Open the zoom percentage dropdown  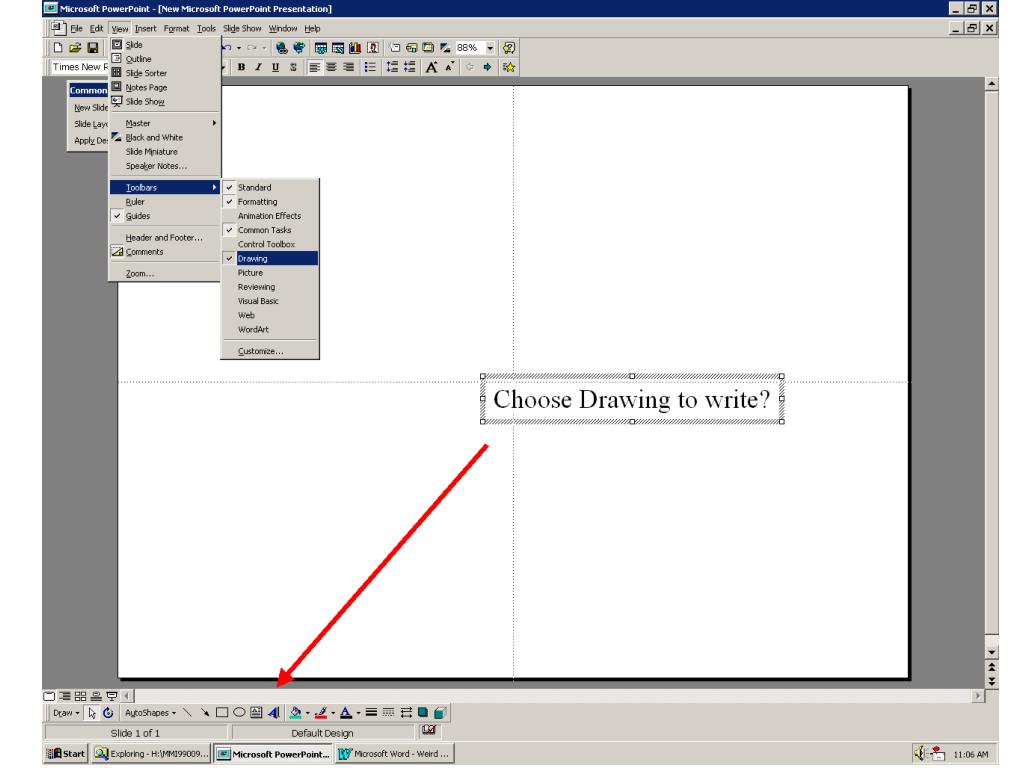490,48
